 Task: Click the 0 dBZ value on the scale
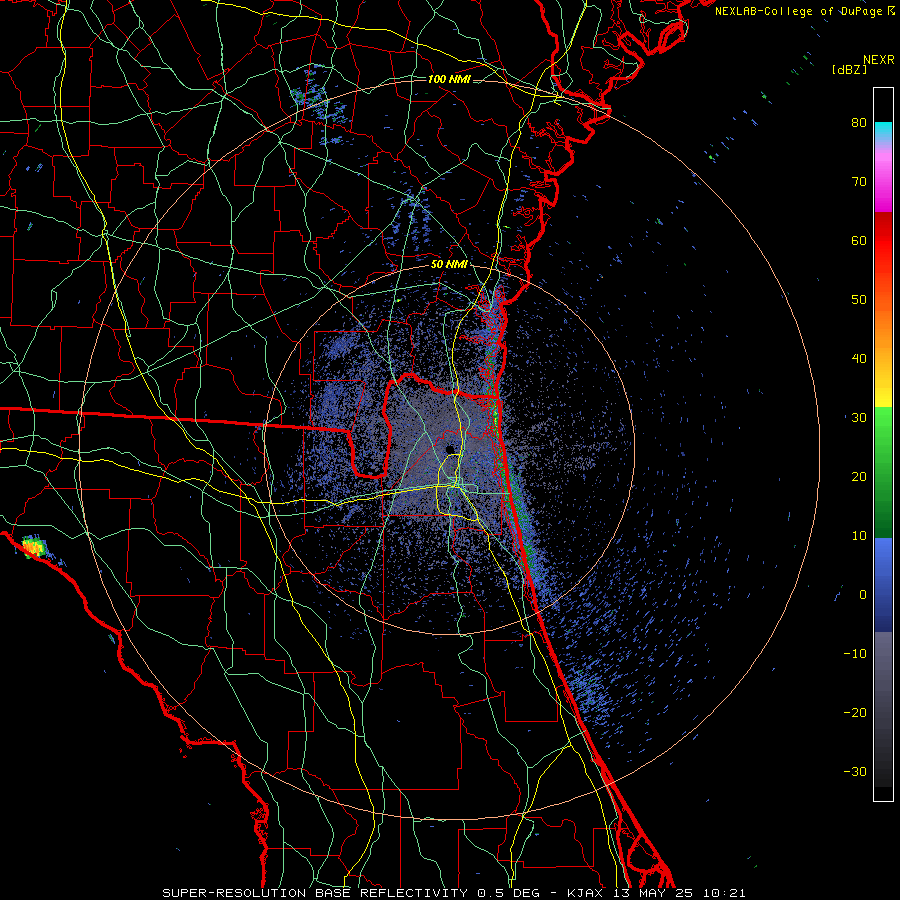(863, 595)
